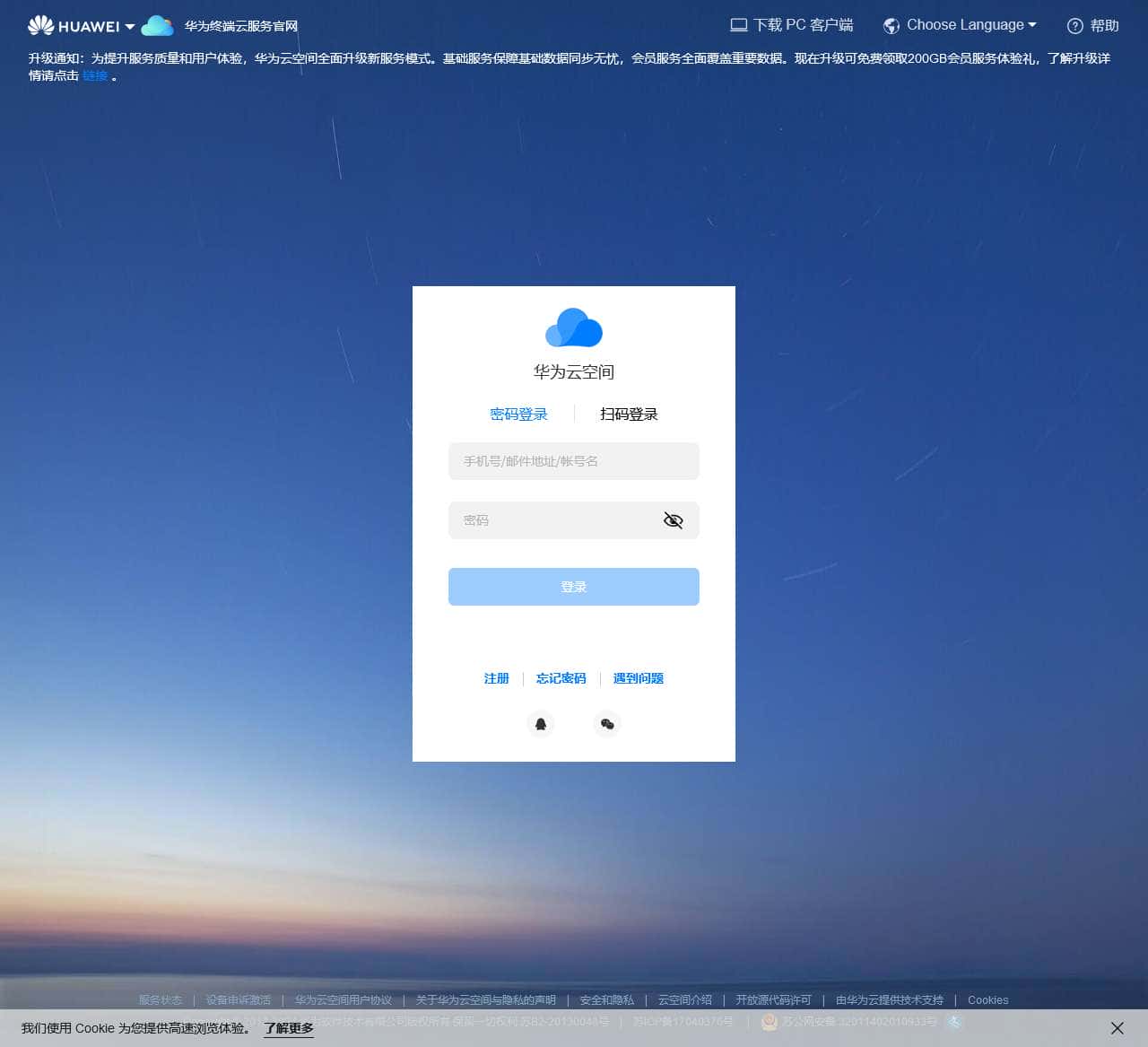The image size is (1148, 1047).
Task: Open 关于华为云空间与隐私的声明 footer link
Action: (486, 1000)
